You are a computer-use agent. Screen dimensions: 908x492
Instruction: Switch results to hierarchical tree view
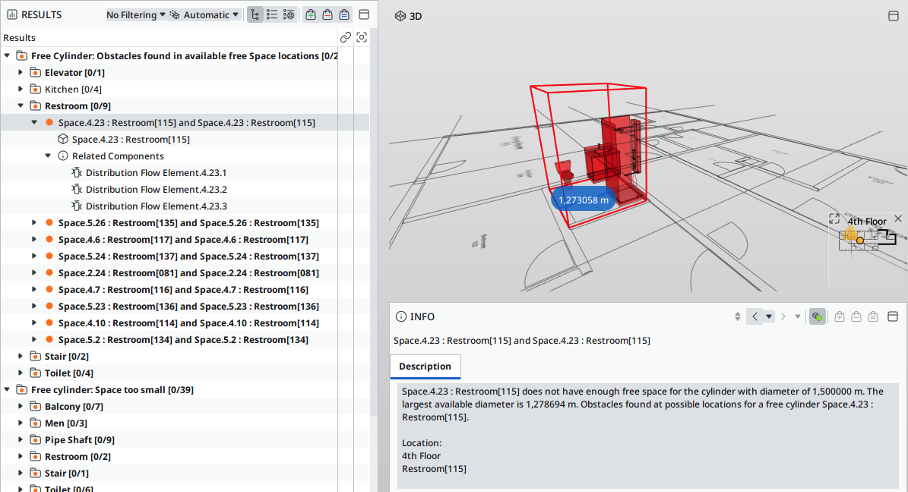tap(255, 14)
